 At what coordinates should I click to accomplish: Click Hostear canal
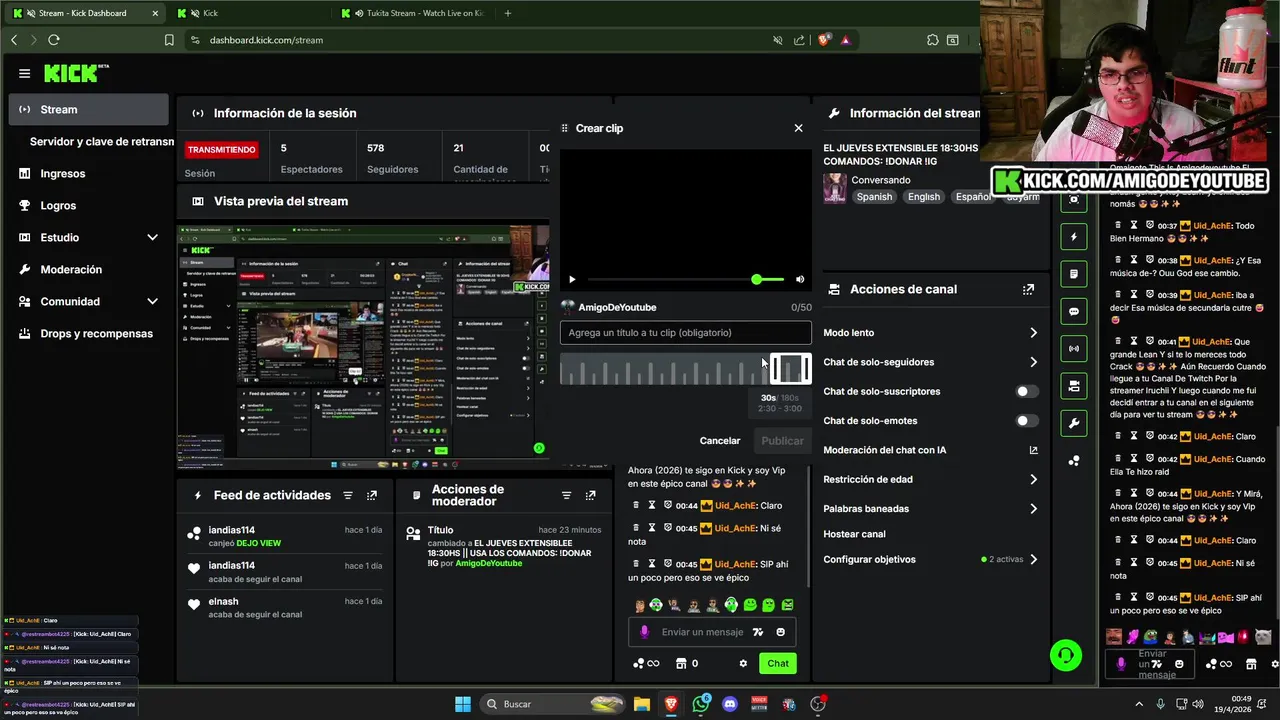pyautogui.click(x=854, y=534)
